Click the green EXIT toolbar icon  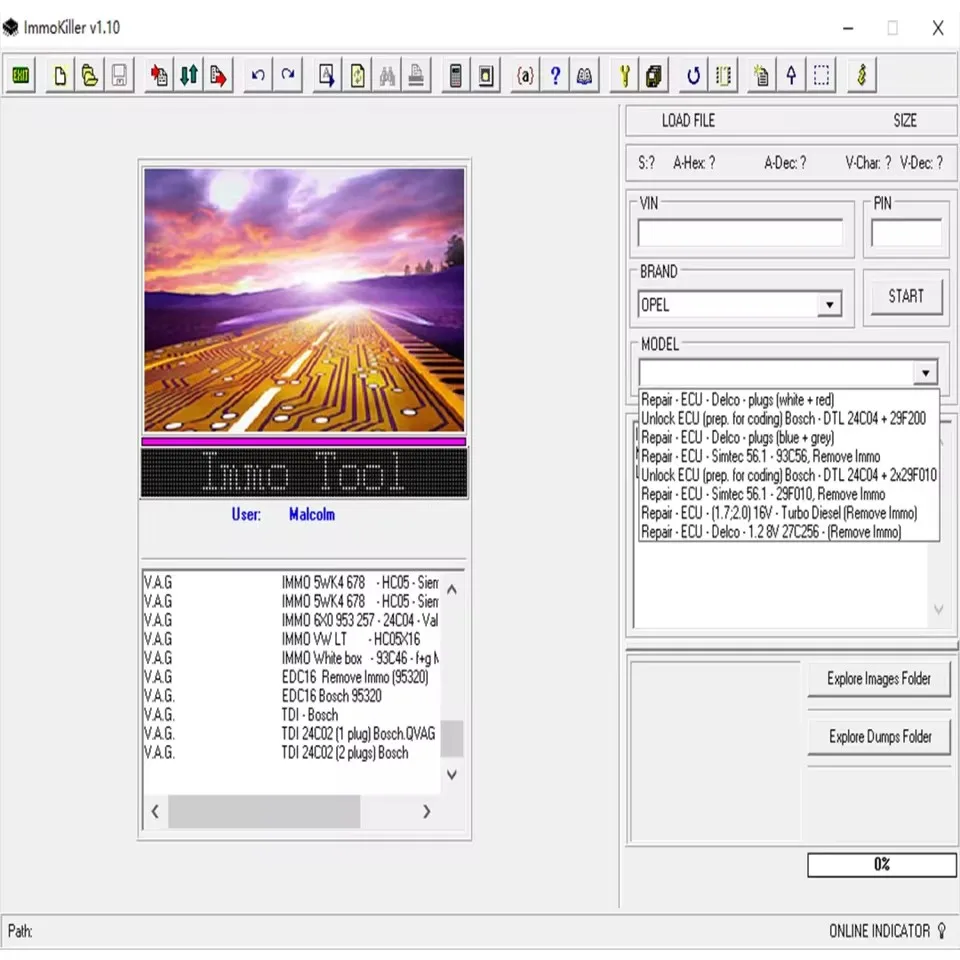(x=20, y=75)
